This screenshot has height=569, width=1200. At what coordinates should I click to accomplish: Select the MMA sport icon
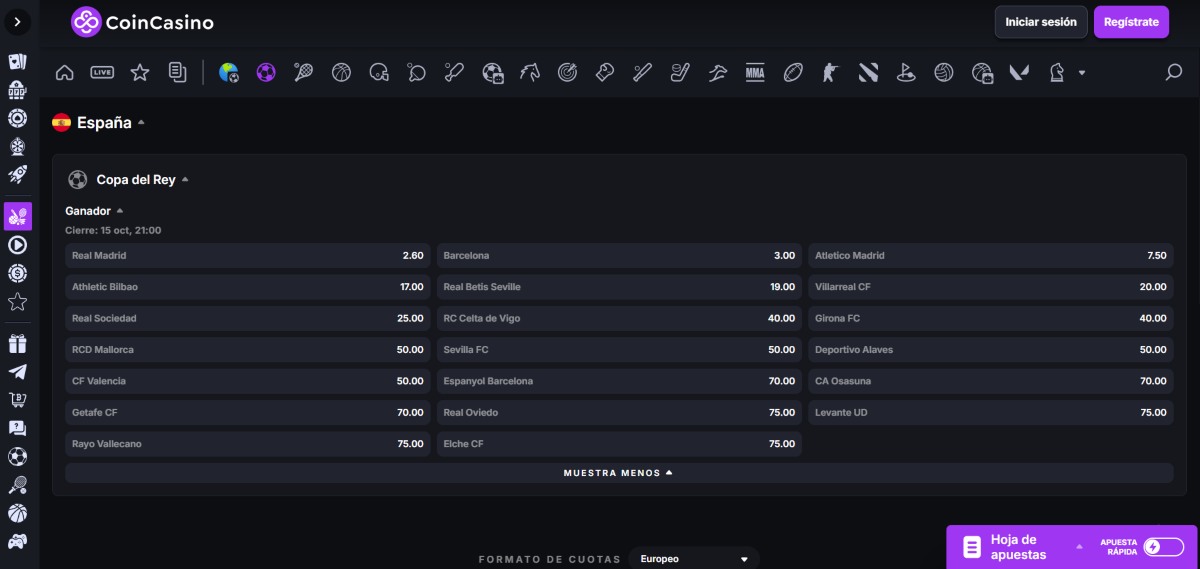tap(755, 72)
